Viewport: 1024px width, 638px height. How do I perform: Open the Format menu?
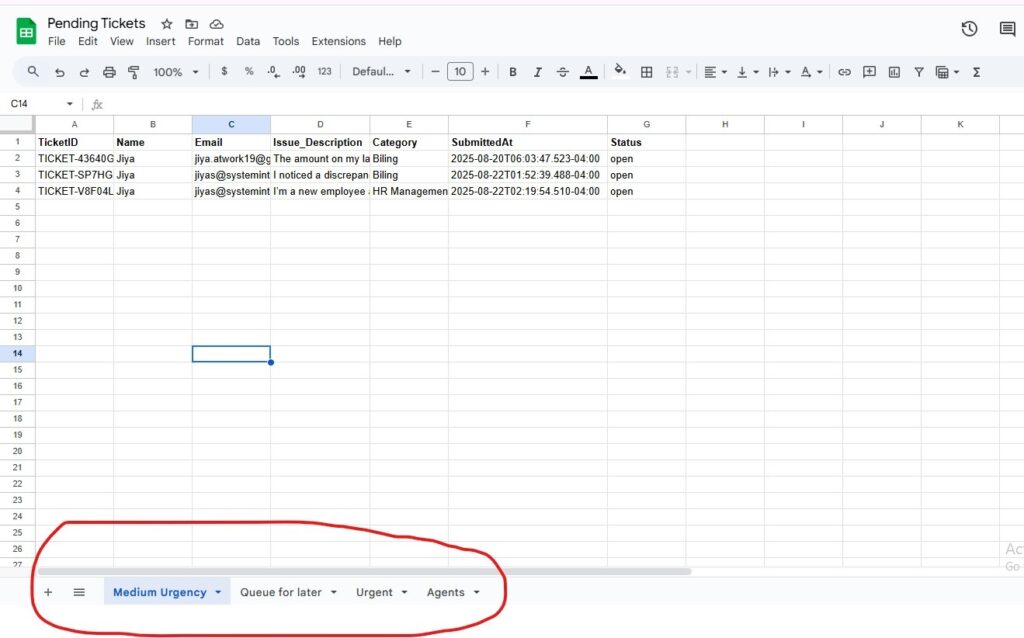click(x=205, y=41)
